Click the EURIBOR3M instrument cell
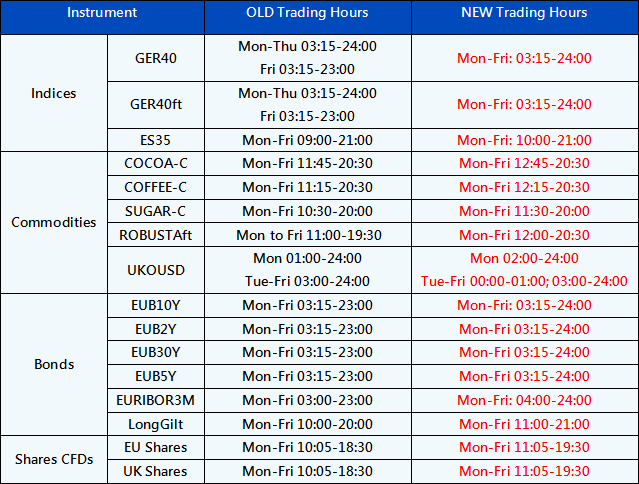Screen dimensions: 639x484 [x=155, y=400]
